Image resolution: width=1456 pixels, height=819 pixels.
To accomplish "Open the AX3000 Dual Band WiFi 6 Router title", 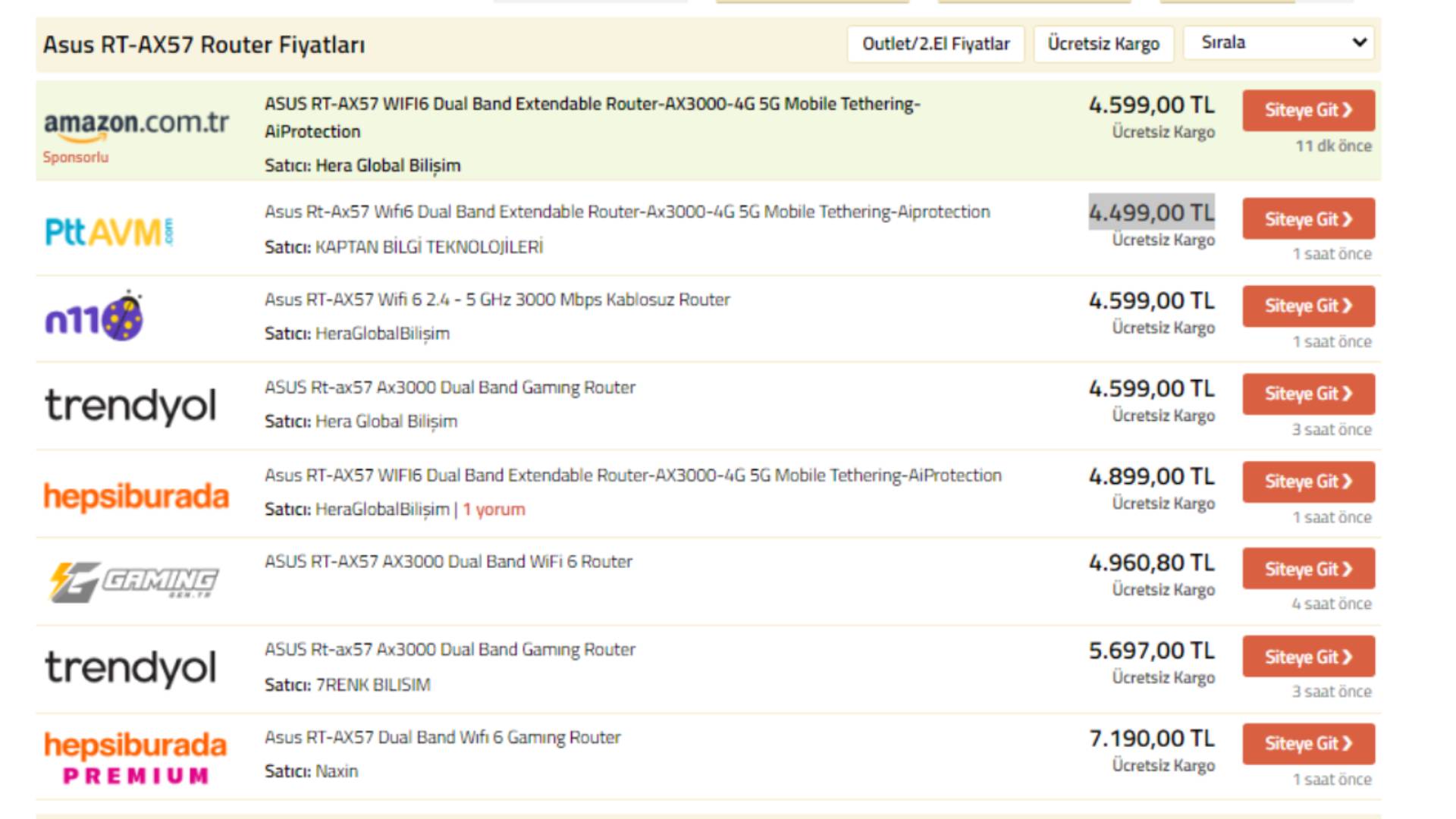I will 448,562.
